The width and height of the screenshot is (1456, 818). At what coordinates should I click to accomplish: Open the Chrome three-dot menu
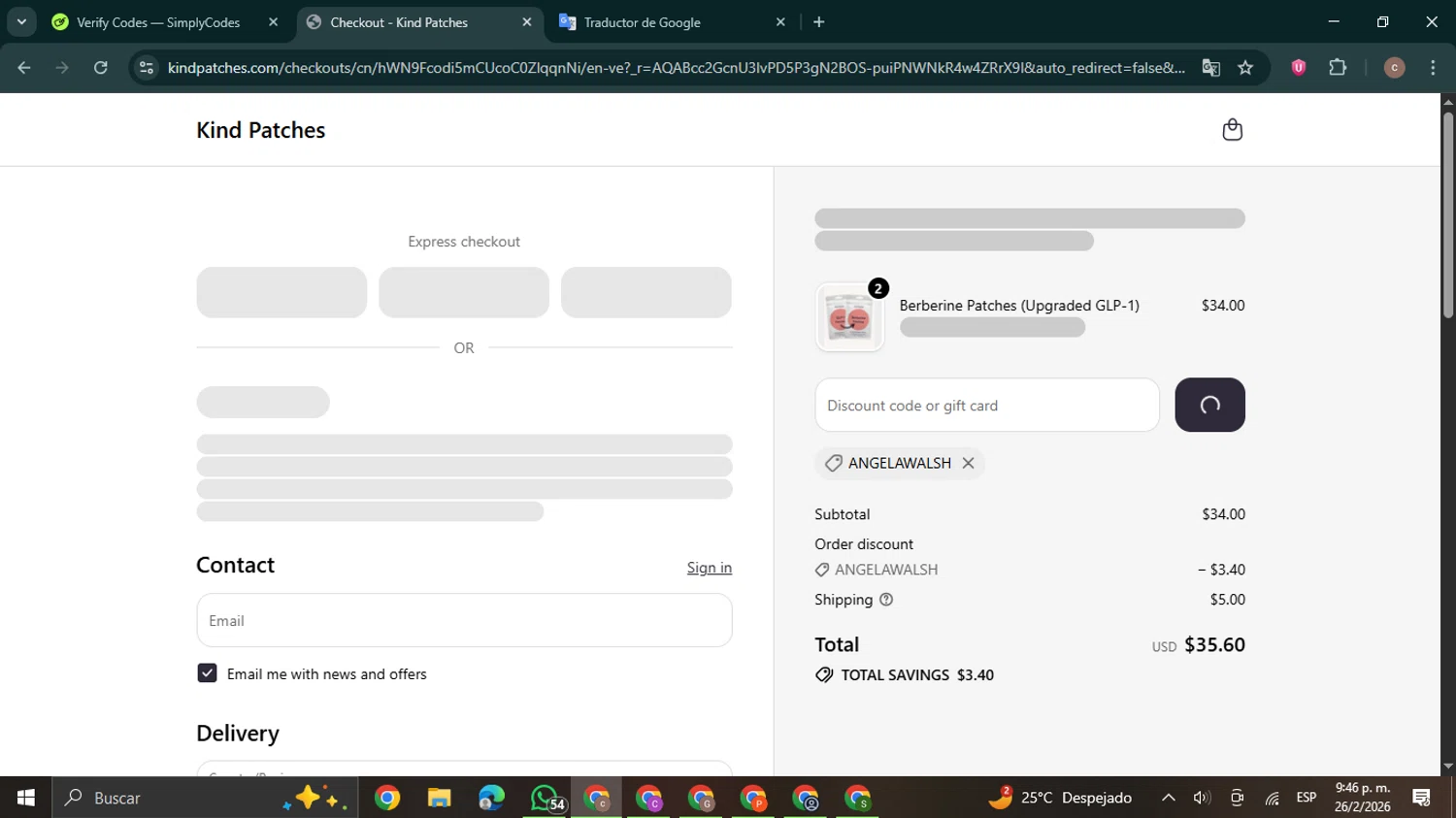[x=1433, y=68]
